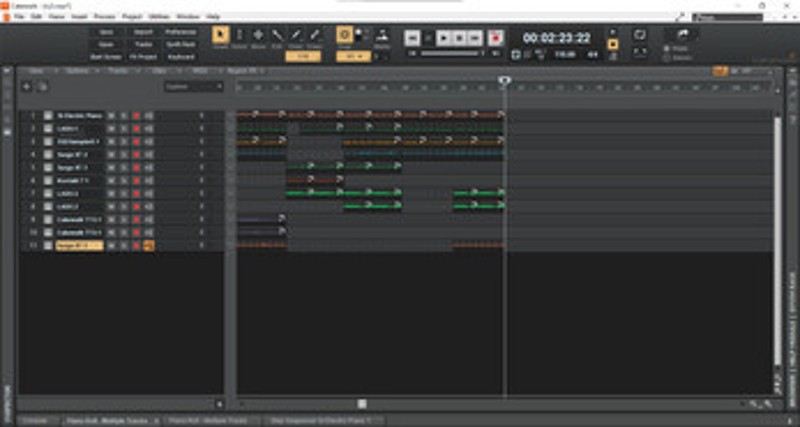Open the Project menu

(132, 17)
